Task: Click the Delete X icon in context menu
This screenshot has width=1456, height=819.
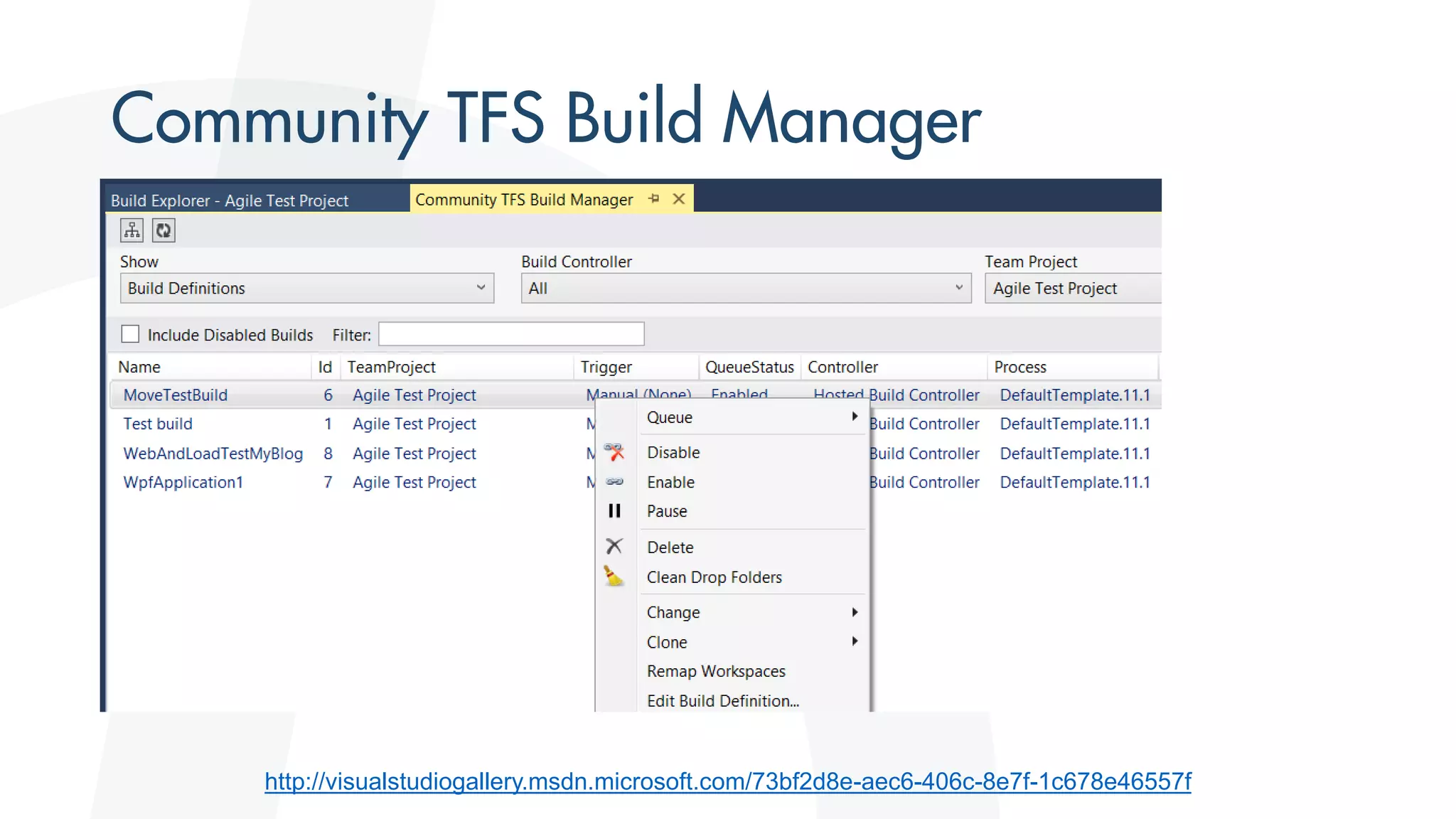Action: [x=614, y=546]
